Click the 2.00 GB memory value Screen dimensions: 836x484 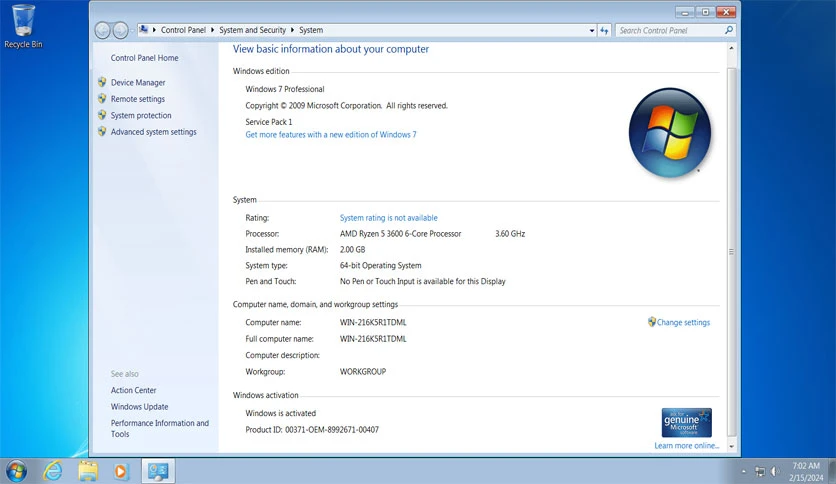click(352, 249)
